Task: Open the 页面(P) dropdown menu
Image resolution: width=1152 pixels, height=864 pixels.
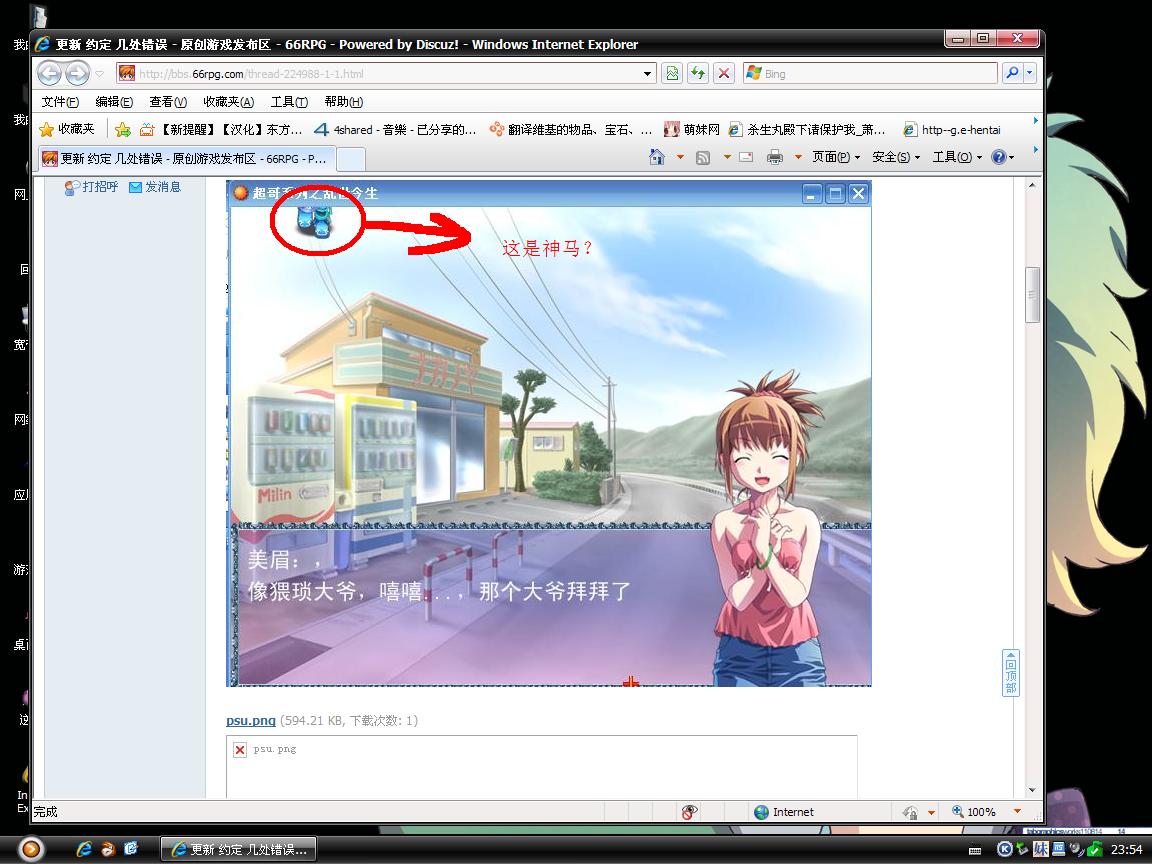Action: [x=836, y=157]
